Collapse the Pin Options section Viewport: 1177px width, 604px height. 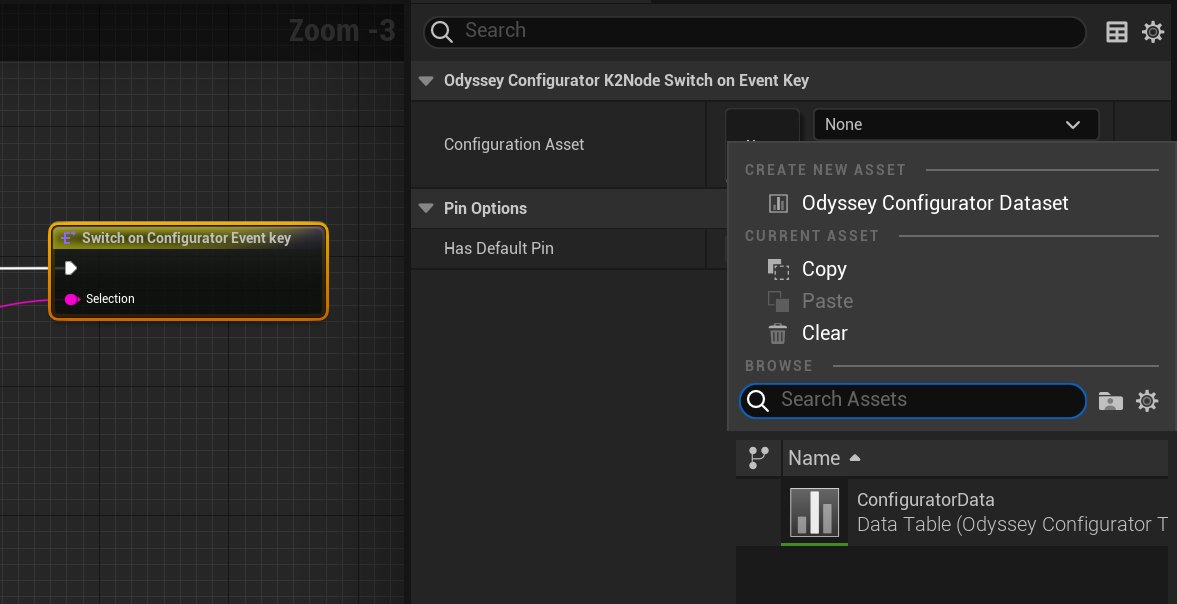(427, 209)
